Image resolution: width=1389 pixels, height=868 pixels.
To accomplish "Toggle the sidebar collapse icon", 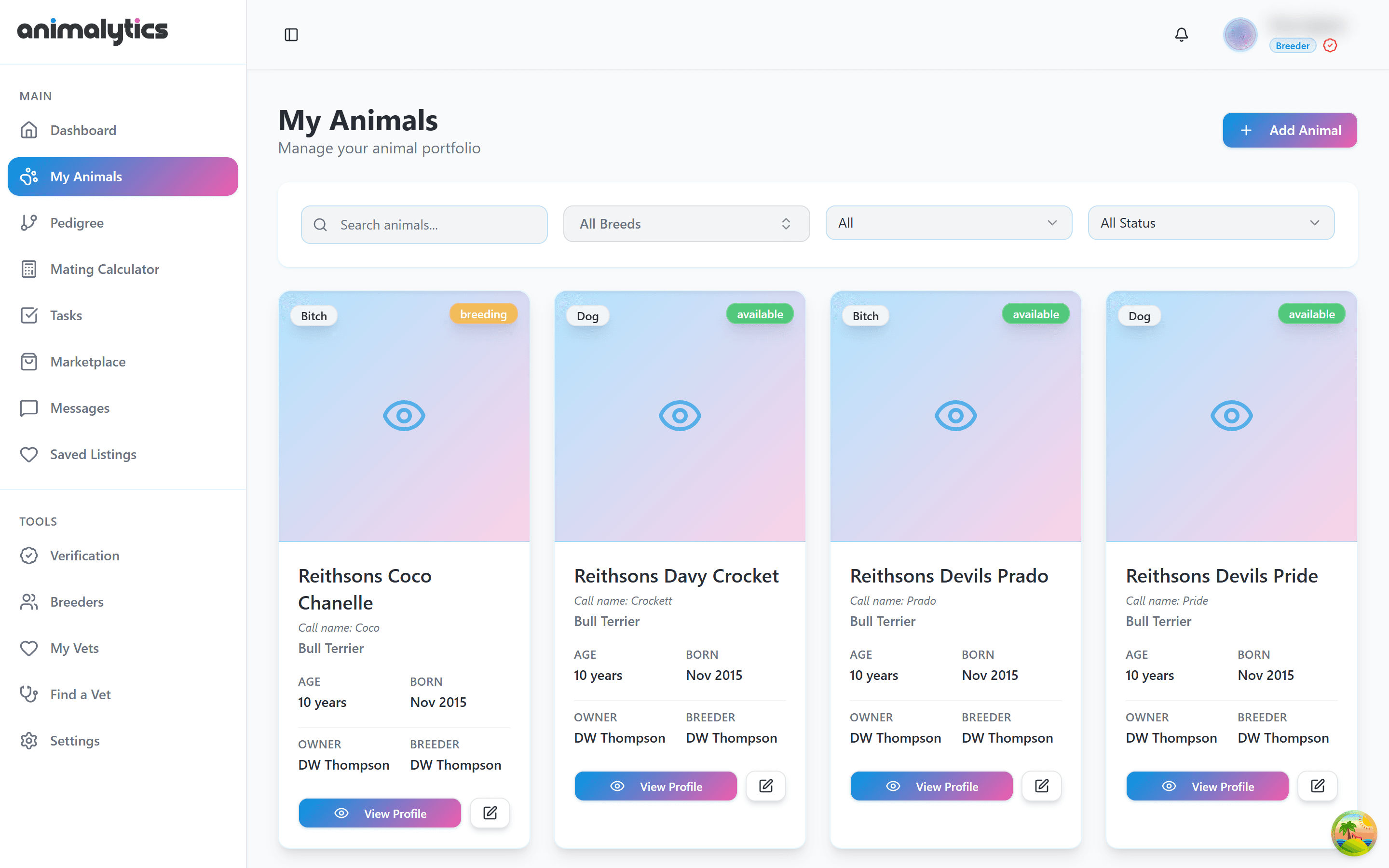I will coord(291,35).
